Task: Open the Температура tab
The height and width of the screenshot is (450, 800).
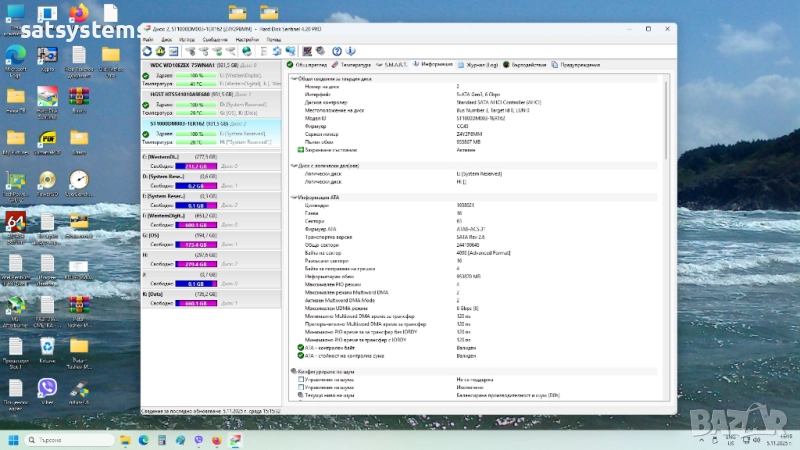Action: point(352,64)
